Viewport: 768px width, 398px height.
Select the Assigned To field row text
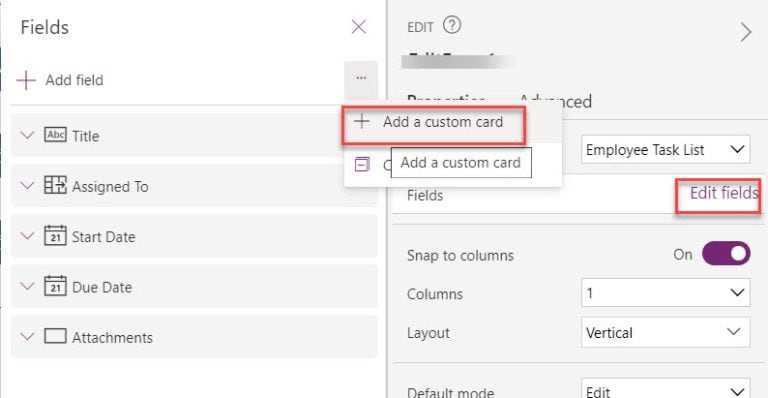pos(110,187)
